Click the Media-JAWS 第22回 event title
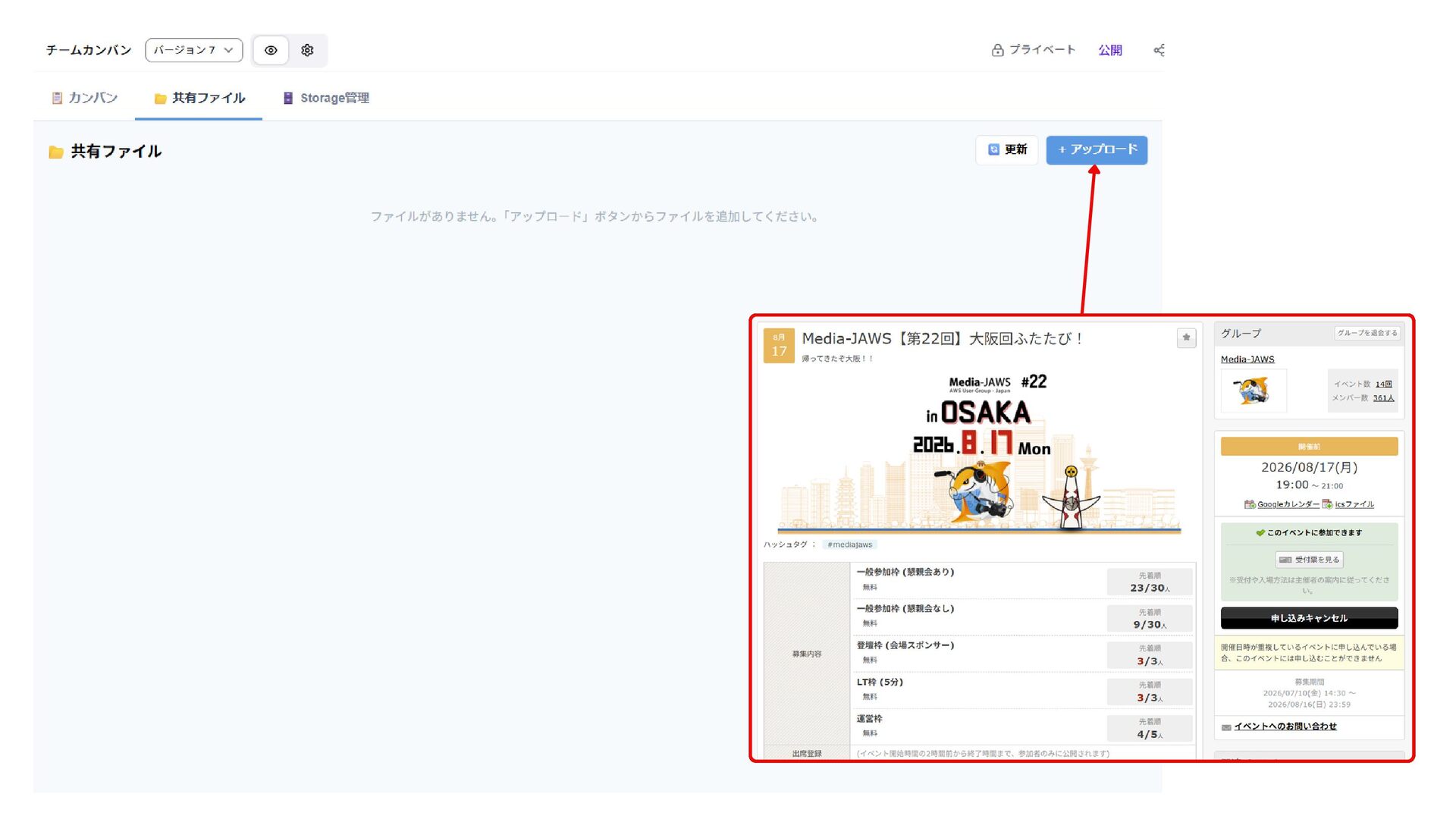This screenshot has width=1456, height=819. (942, 339)
